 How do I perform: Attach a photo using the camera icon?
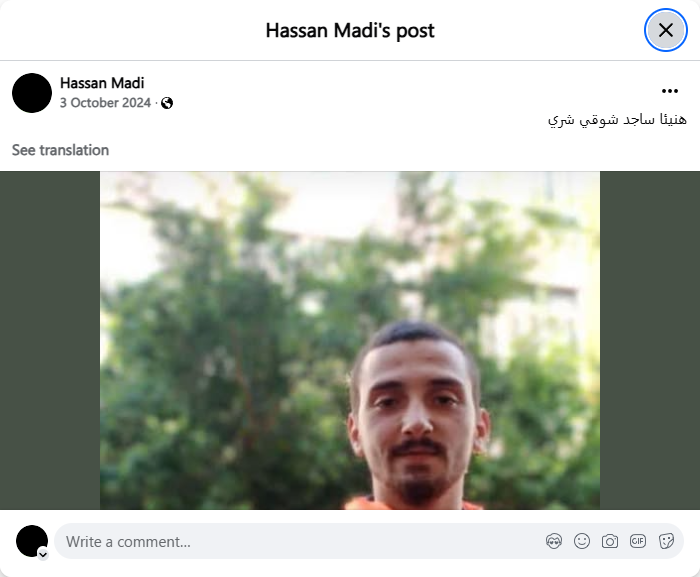610,541
